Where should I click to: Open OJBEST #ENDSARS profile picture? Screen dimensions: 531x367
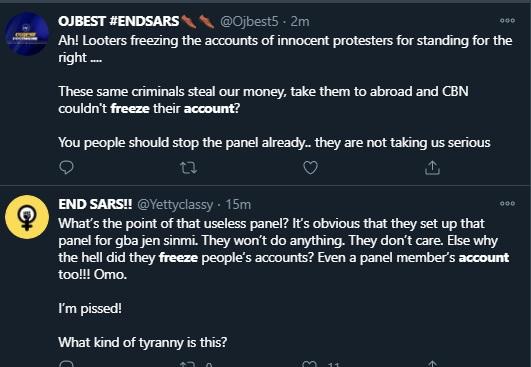27,34
